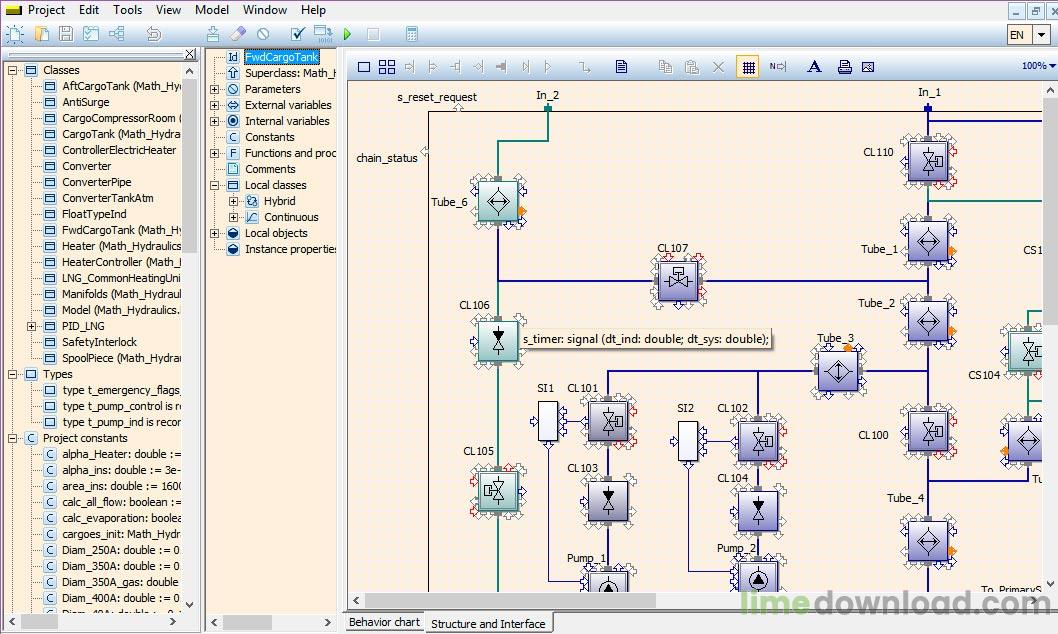Click the document text icon in diagram toolbar
This screenshot has width=1058, height=634.
[x=621, y=67]
